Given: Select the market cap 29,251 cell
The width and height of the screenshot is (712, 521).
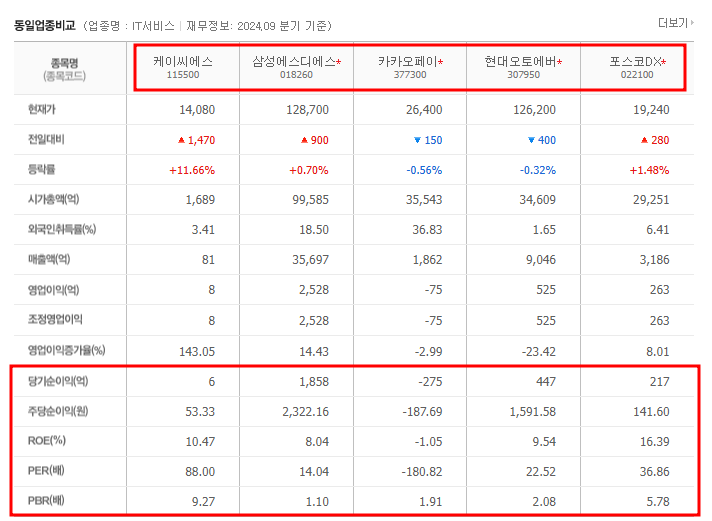Looking at the screenshot, I should pyautogui.click(x=651, y=200).
